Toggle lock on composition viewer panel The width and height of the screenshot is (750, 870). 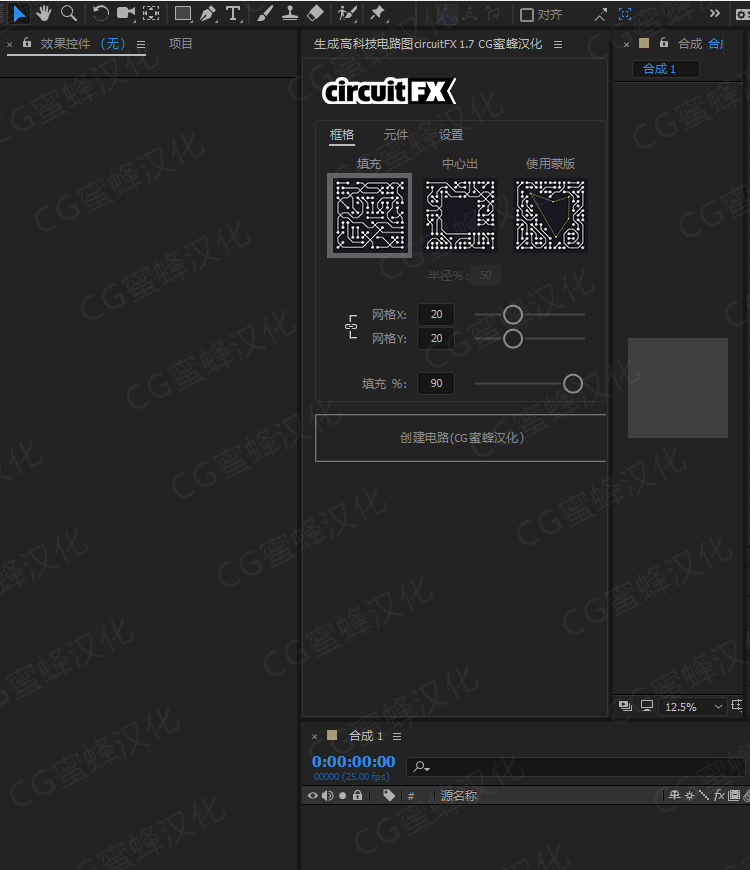[x=663, y=43]
